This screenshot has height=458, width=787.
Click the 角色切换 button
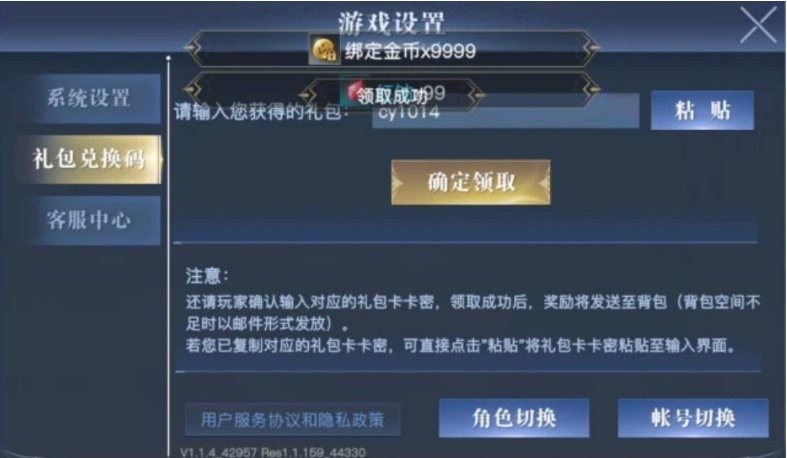(514, 418)
